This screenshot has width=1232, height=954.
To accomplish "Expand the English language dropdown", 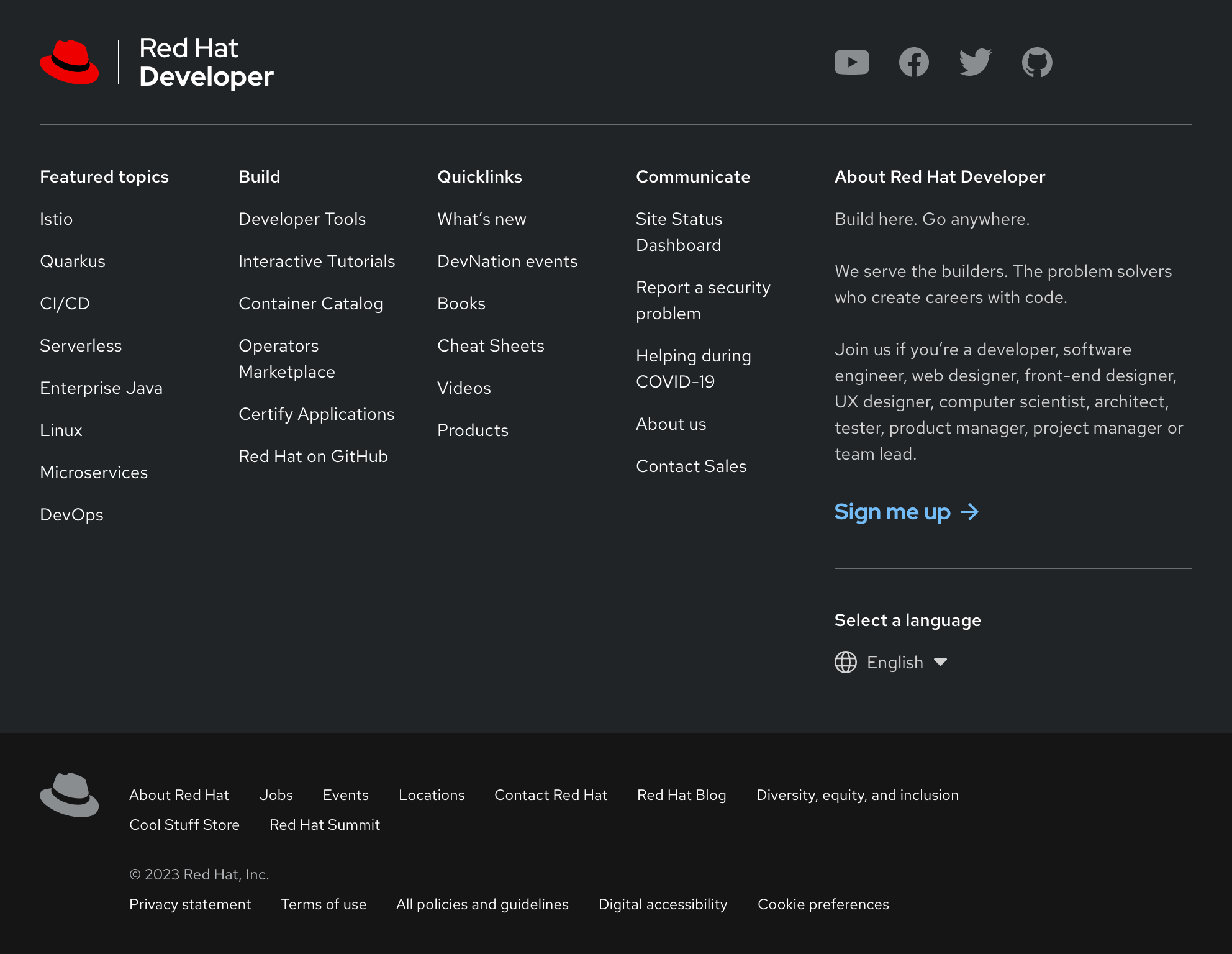I will coord(894,662).
